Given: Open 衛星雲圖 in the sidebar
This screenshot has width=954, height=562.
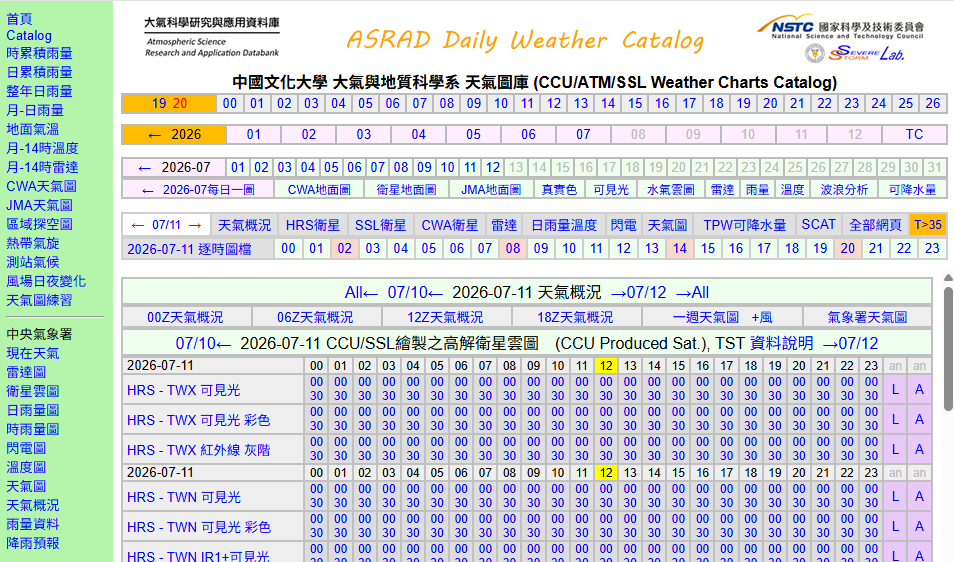Looking at the screenshot, I should (x=32, y=392).
